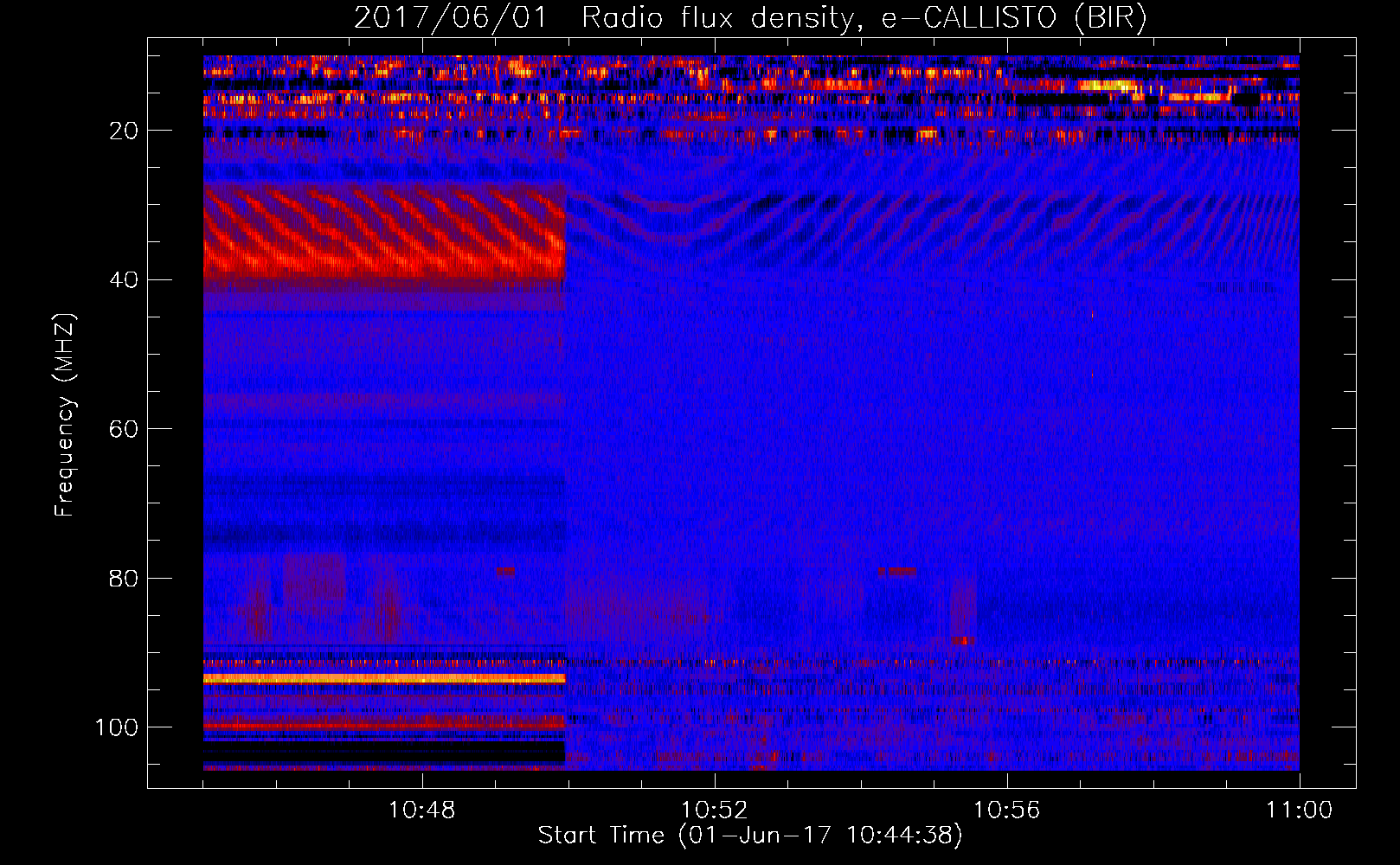Screen dimensions: 1400x865
Task: Click the red striped burst region near 35 MHz
Action: coord(384,231)
